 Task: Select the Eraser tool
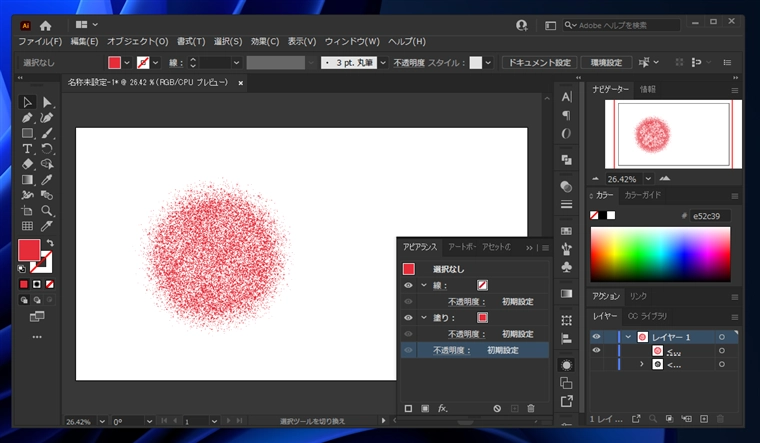pos(27,164)
